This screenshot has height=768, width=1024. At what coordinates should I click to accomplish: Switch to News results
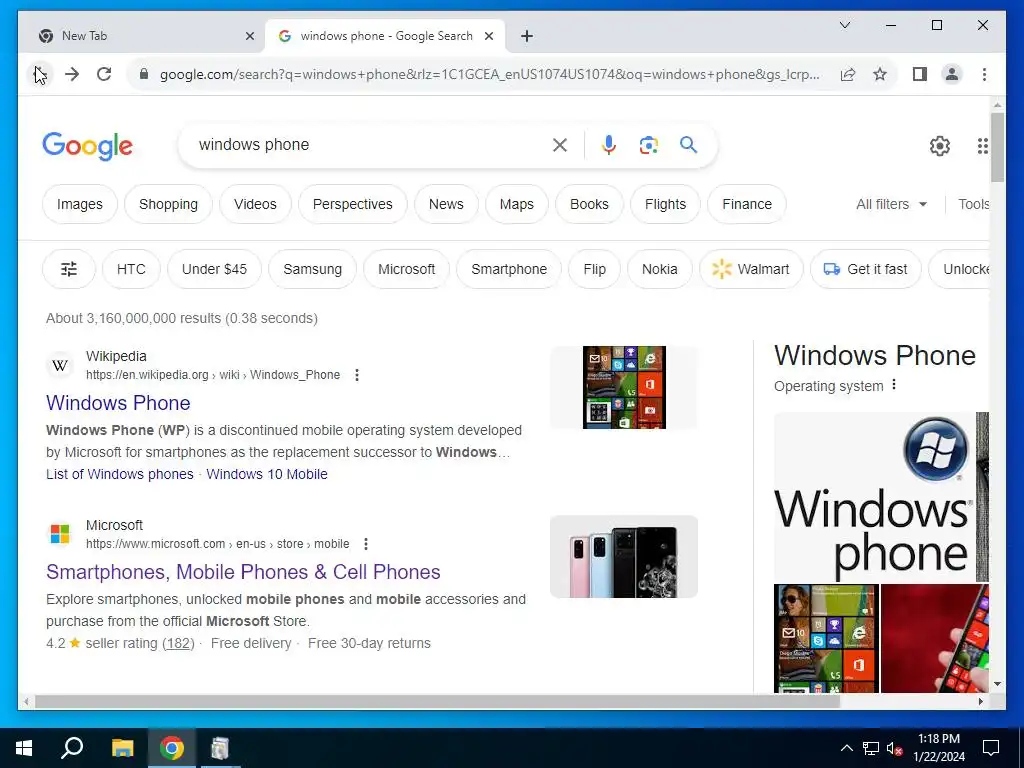446,204
